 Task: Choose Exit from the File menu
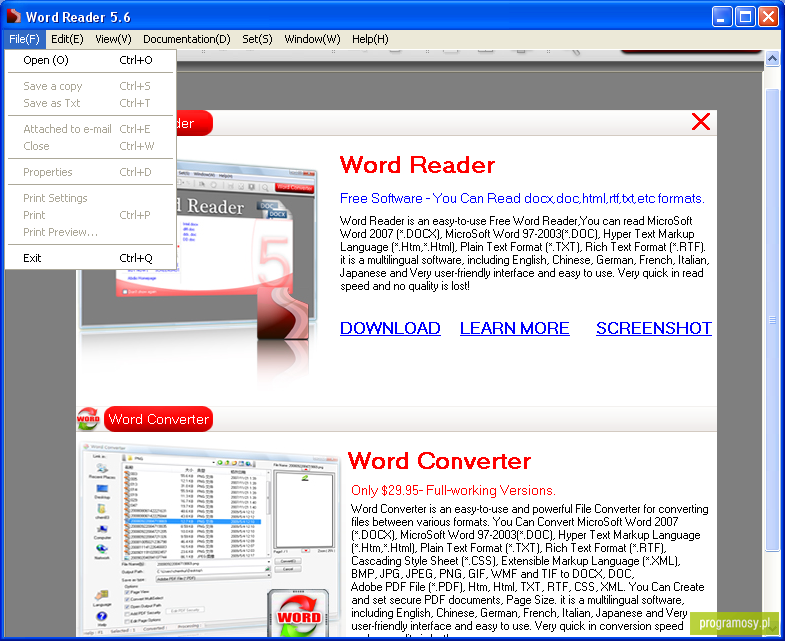(x=90, y=258)
